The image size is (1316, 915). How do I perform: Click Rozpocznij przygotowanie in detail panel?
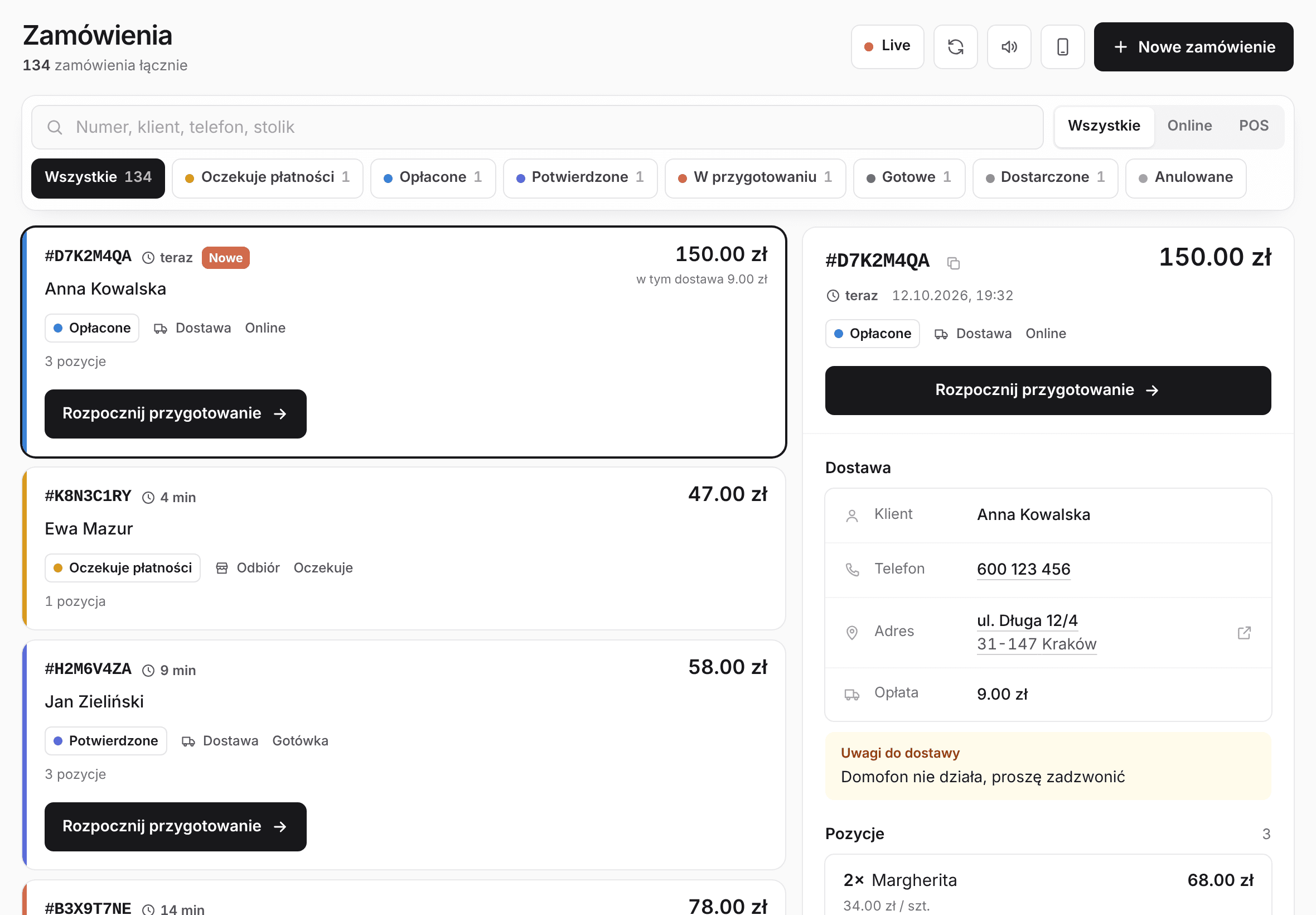coord(1047,391)
